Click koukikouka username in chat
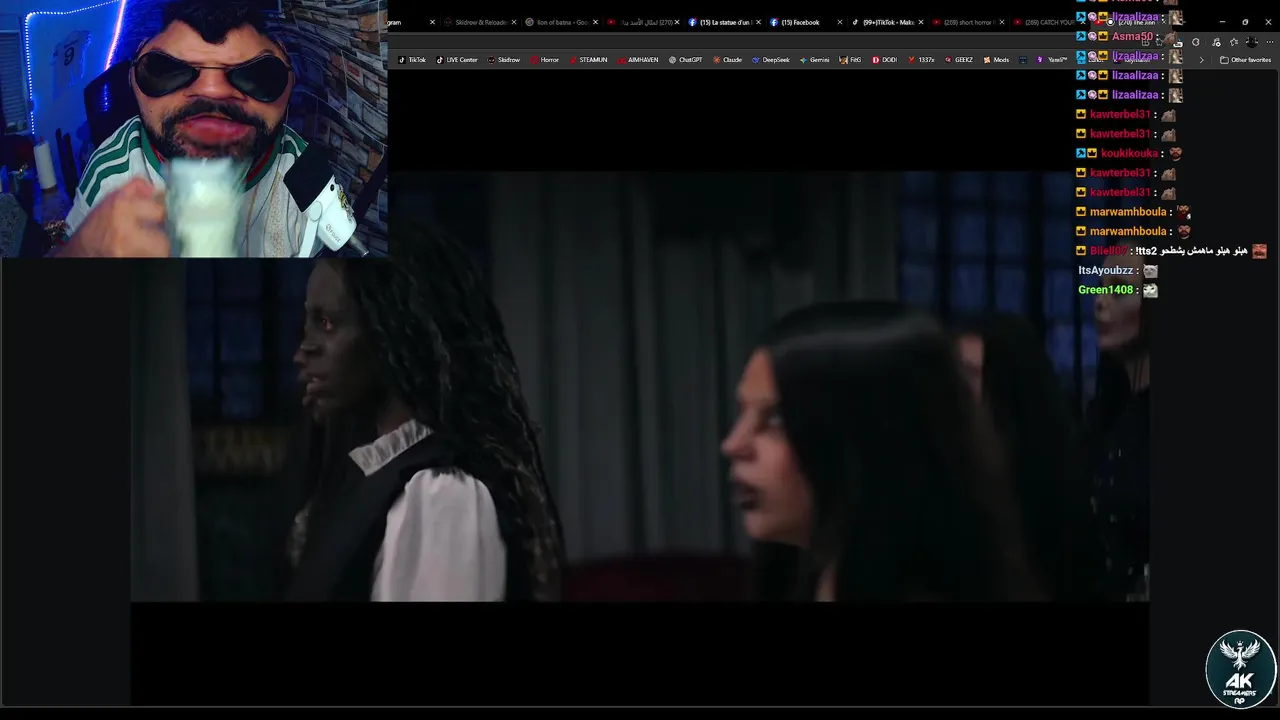 coord(1129,153)
